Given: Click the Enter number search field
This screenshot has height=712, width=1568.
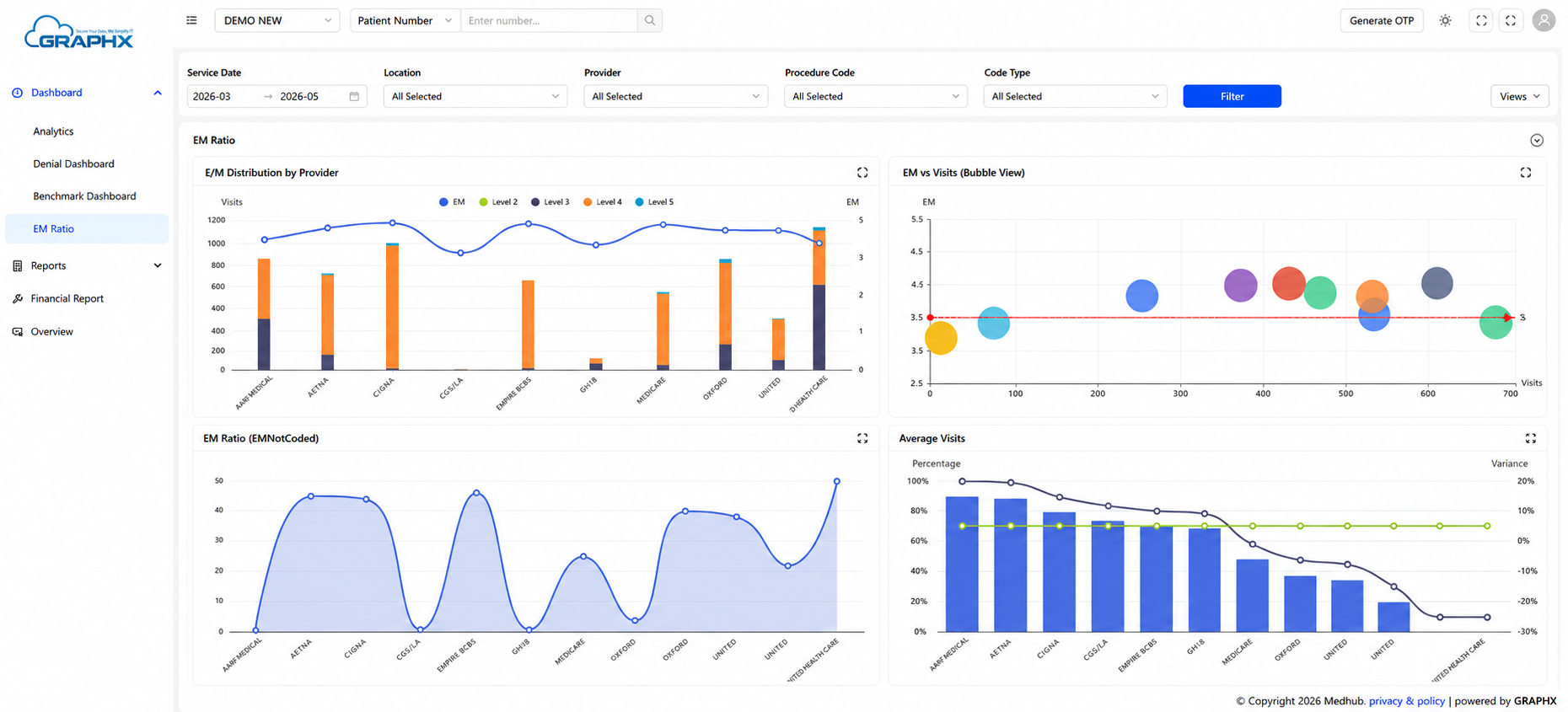Looking at the screenshot, I should click(x=549, y=20).
